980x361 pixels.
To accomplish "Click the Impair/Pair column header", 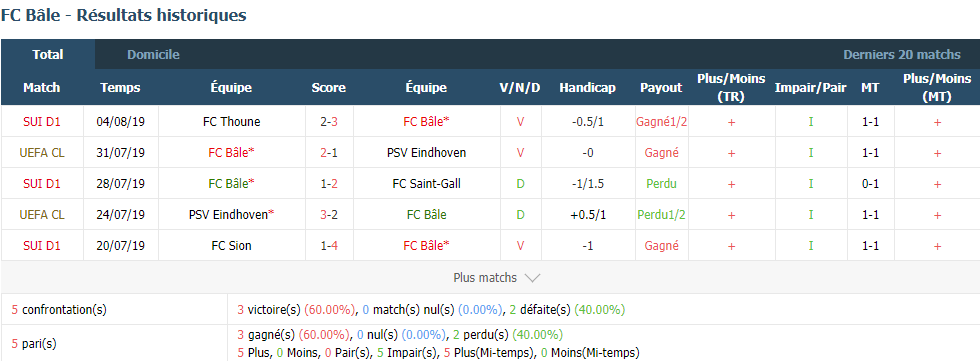I will point(811,87).
